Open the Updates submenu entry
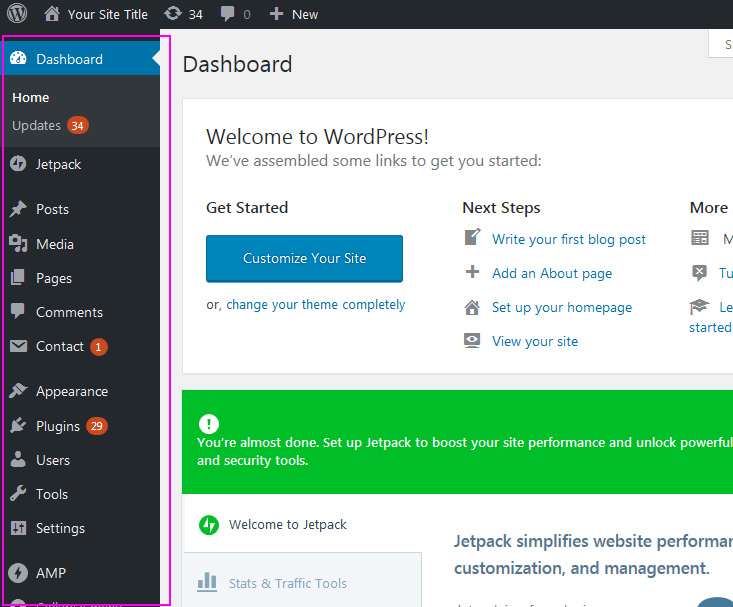 [x=36, y=126]
